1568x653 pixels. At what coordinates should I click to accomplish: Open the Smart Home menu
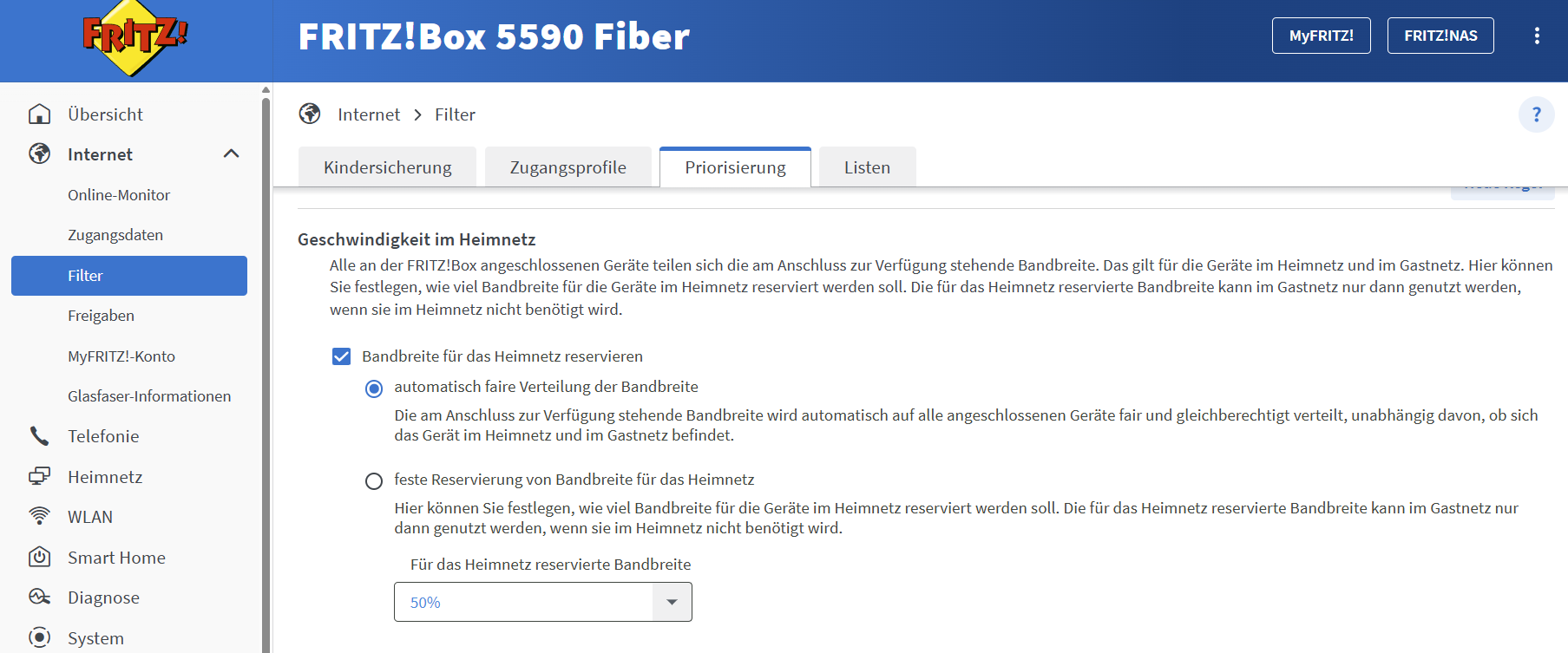coord(116,558)
